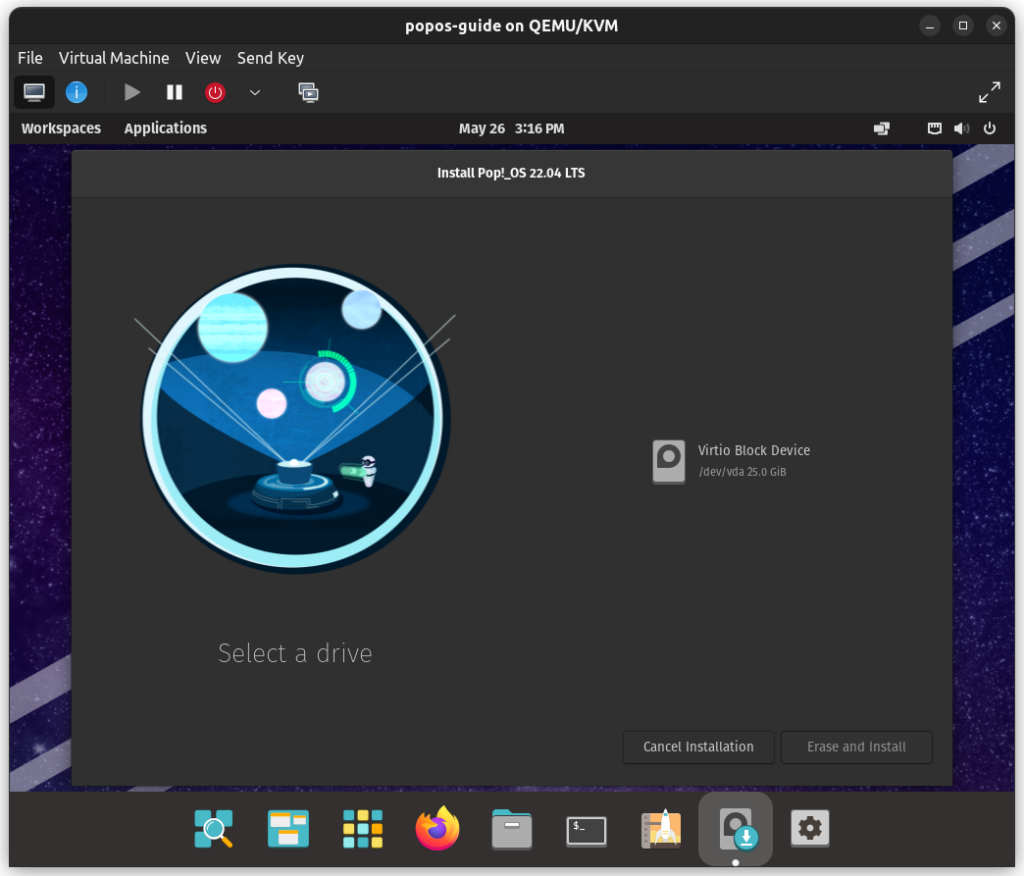Close the popos-guide QEMU/KVM window
The height and width of the screenshot is (876, 1024).
[x=996, y=26]
